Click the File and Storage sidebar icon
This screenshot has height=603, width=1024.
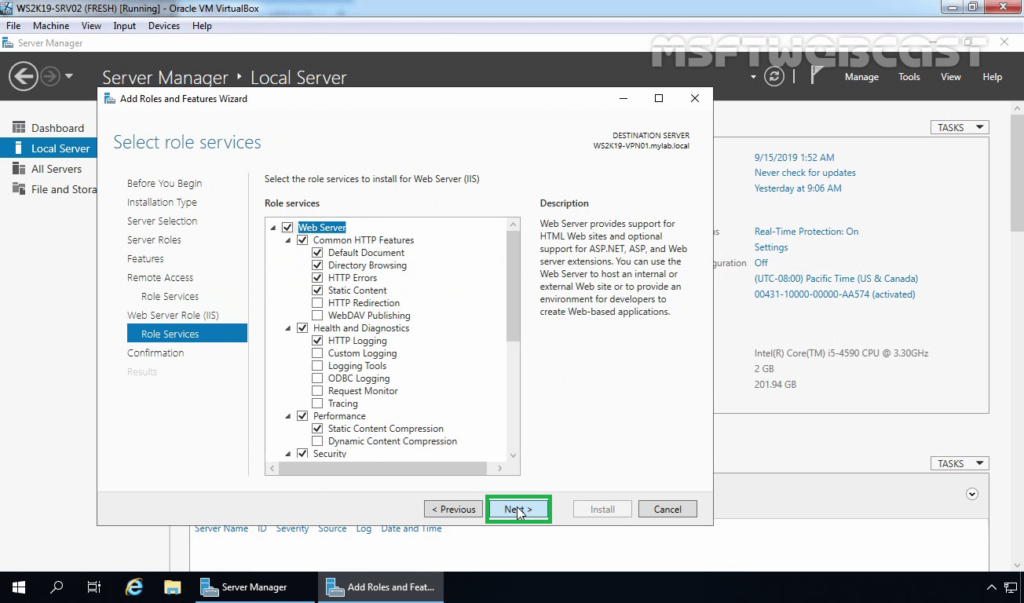pyautogui.click(x=19, y=189)
